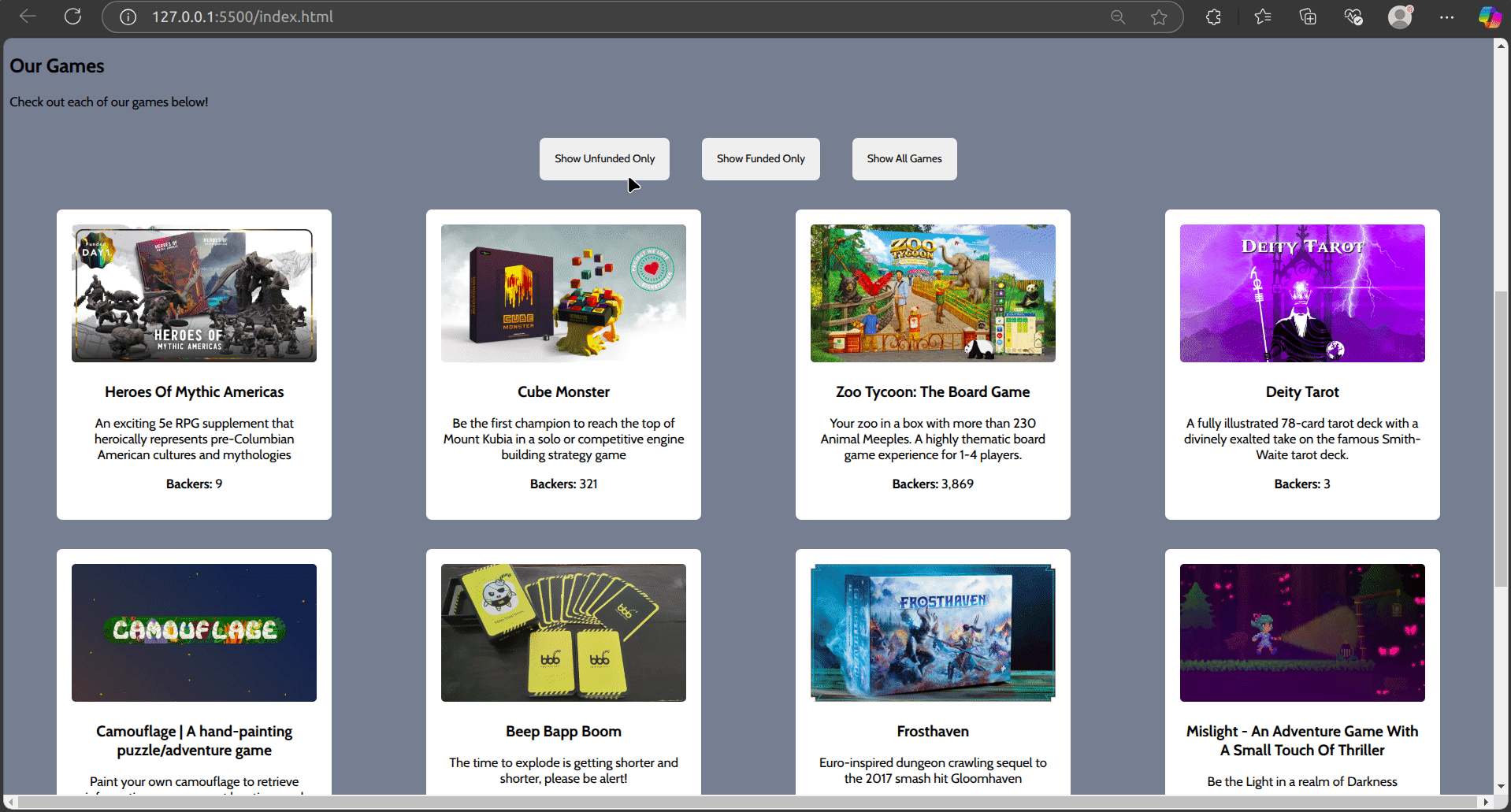The width and height of the screenshot is (1511, 812).
Task: Click the 'Cube Monster' title
Action: coord(563,392)
